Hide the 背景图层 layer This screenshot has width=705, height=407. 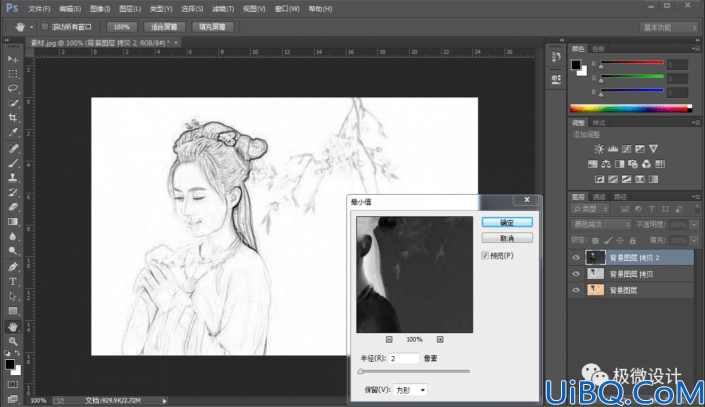[x=576, y=290]
